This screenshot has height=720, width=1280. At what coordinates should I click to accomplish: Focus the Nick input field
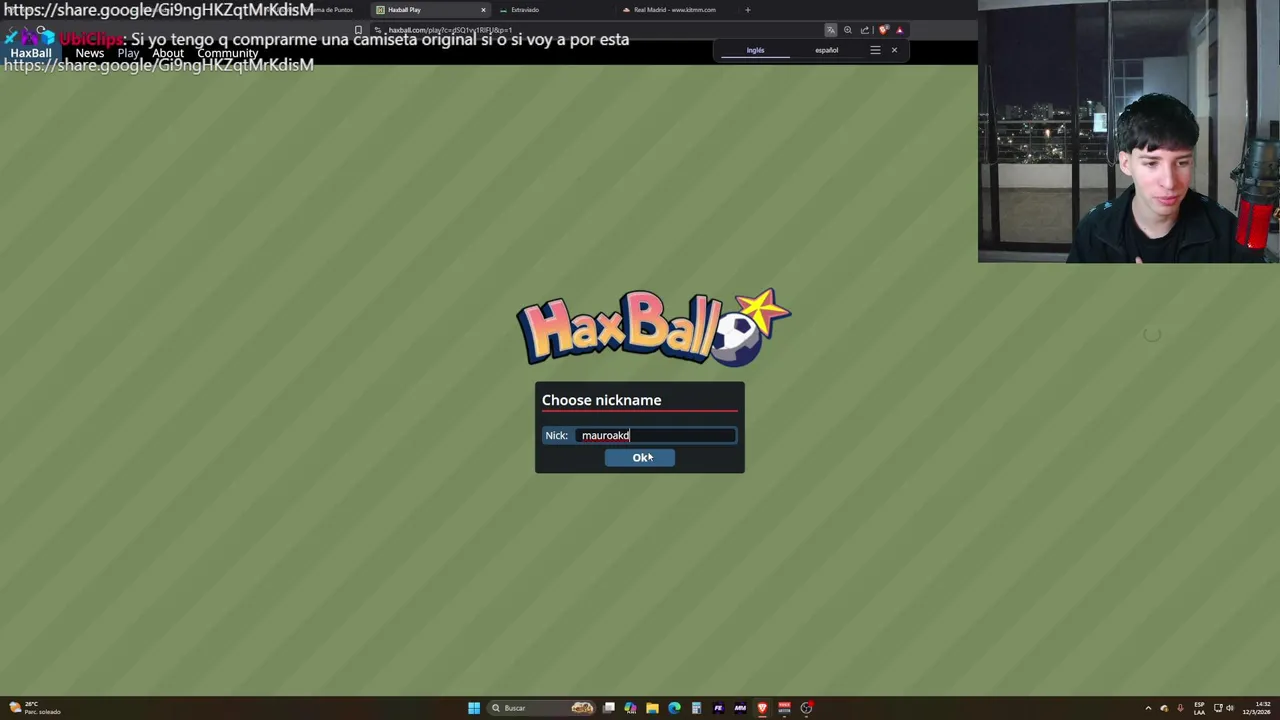pos(656,435)
